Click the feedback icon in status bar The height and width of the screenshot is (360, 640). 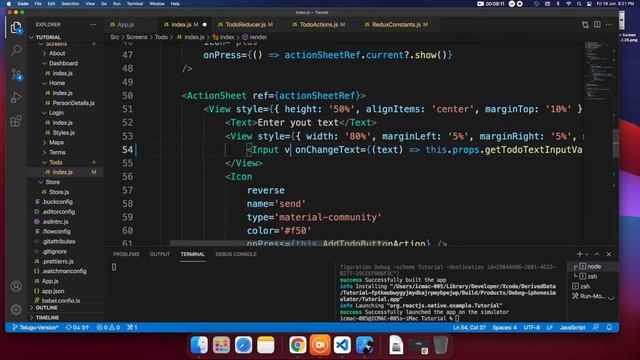pyautogui.click(x=596, y=327)
